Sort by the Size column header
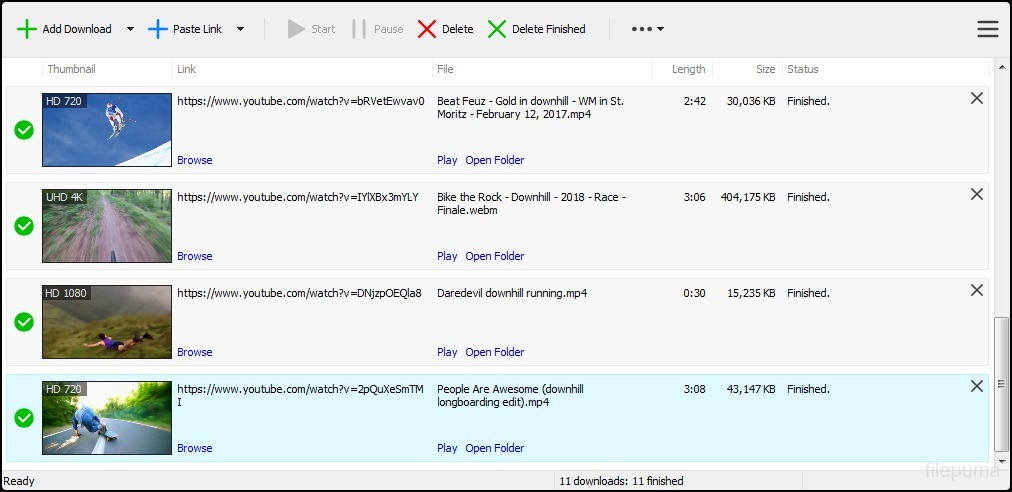 pyautogui.click(x=765, y=69)
